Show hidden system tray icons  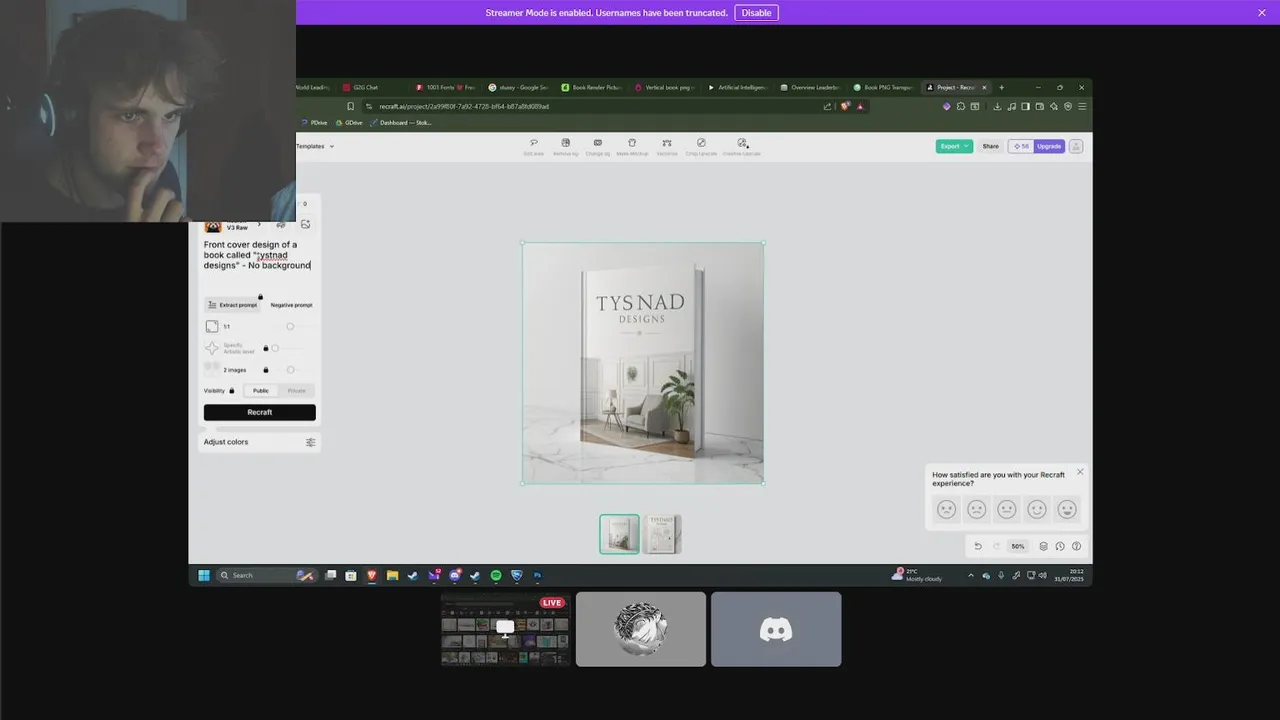pos(970,575)
